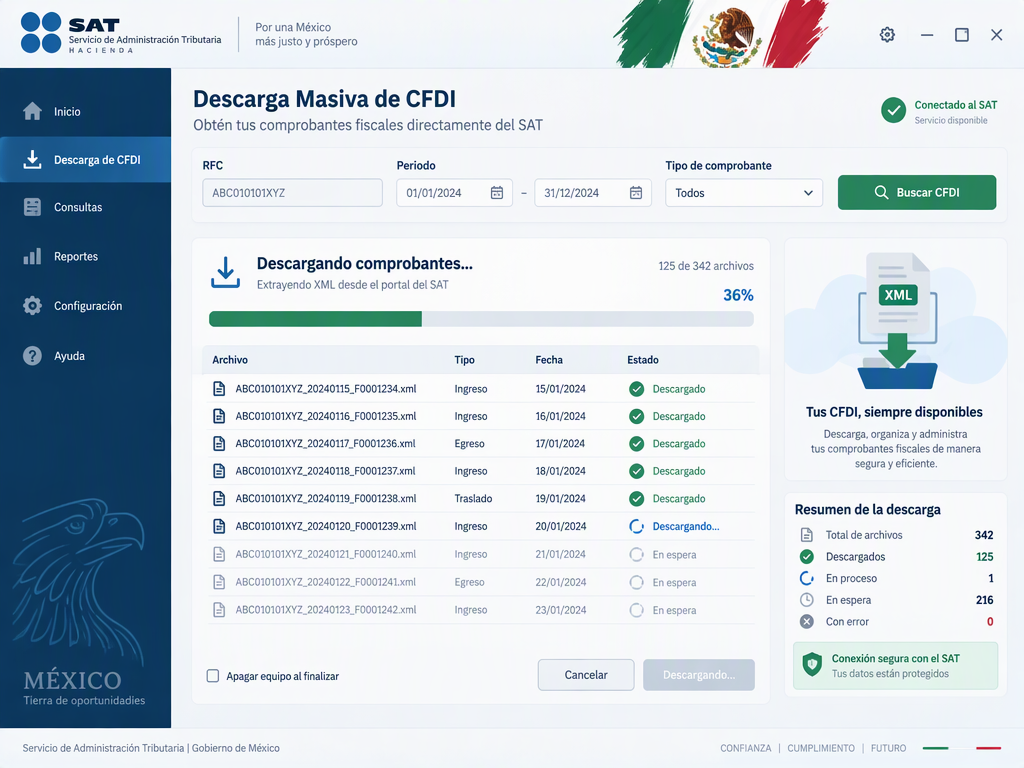Open the end date calendar icon

[635, 193]
